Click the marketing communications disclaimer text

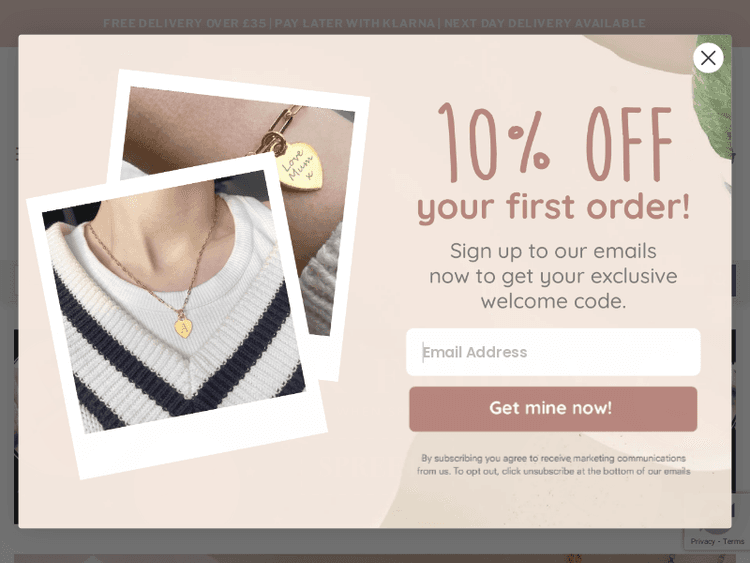click(553, 464)
